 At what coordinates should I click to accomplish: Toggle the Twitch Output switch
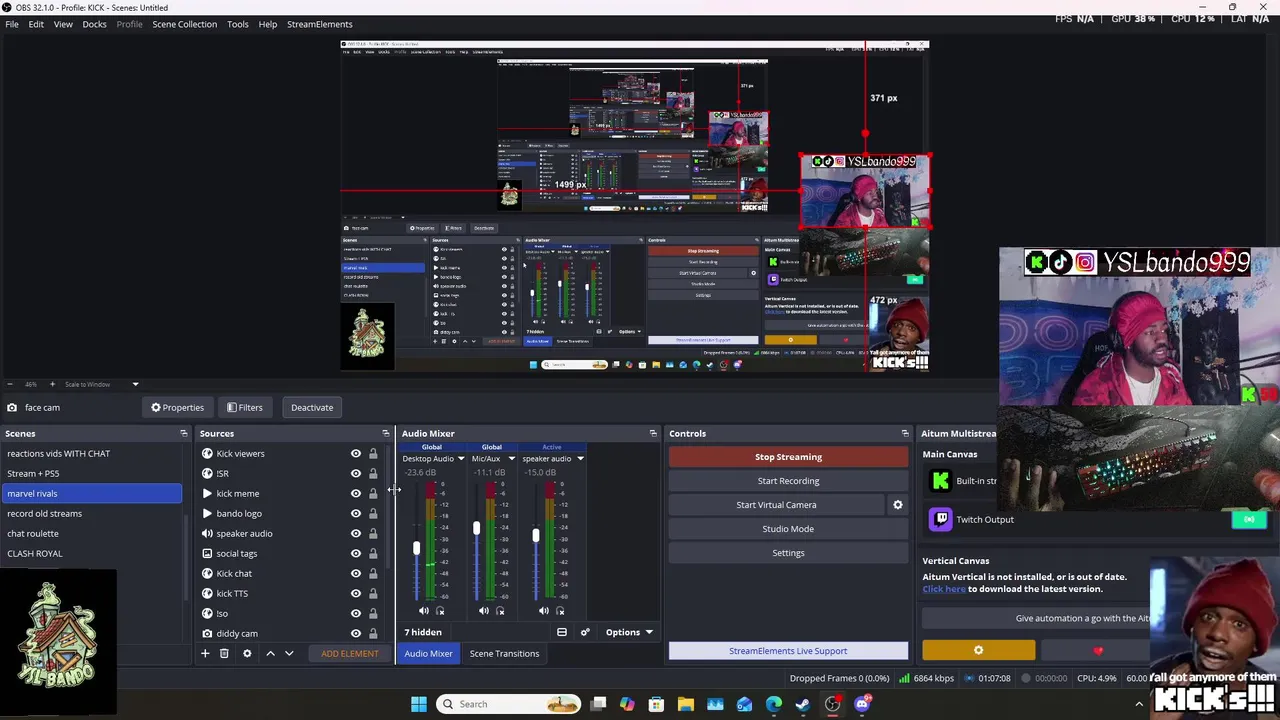tap(1249, 519)
